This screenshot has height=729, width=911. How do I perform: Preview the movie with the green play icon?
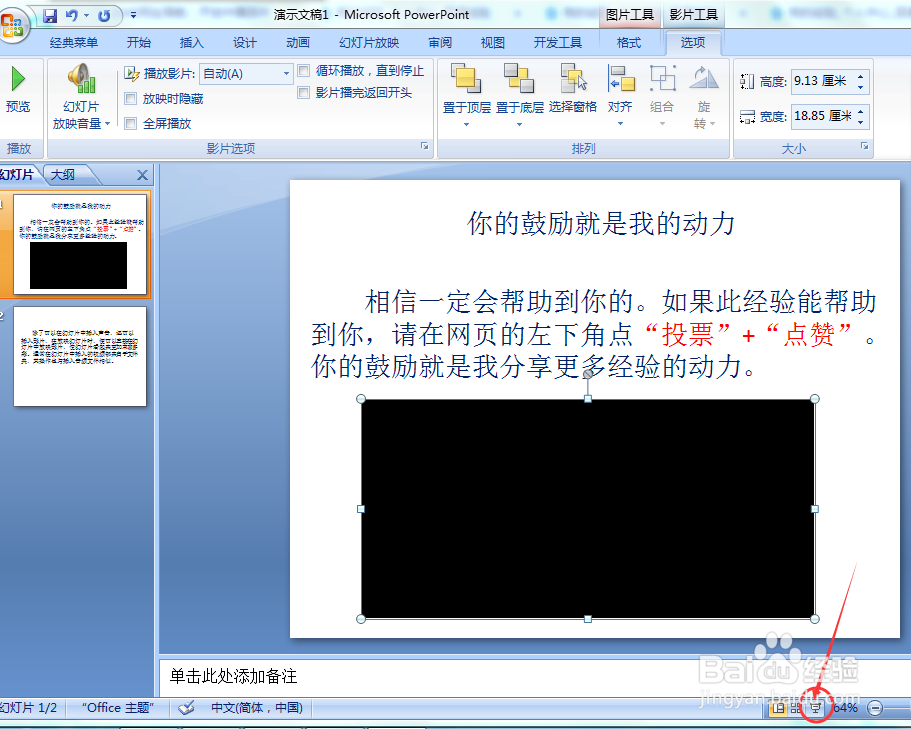tap(18, 79)
